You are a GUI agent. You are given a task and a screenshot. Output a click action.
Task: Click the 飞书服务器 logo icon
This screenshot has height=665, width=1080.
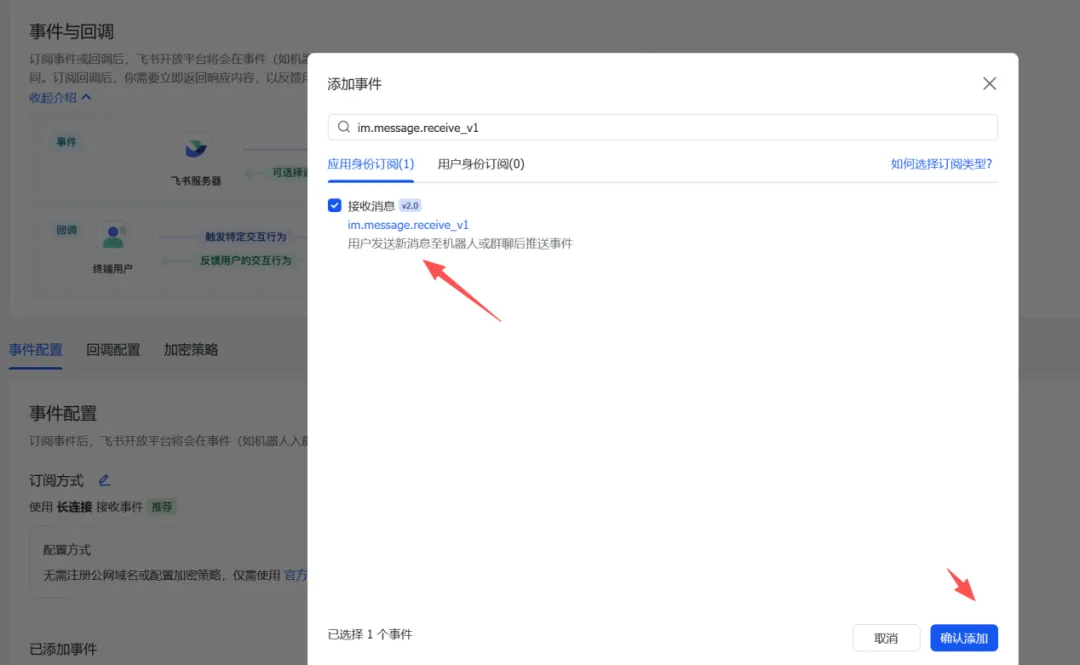click(x=196, y=148)
